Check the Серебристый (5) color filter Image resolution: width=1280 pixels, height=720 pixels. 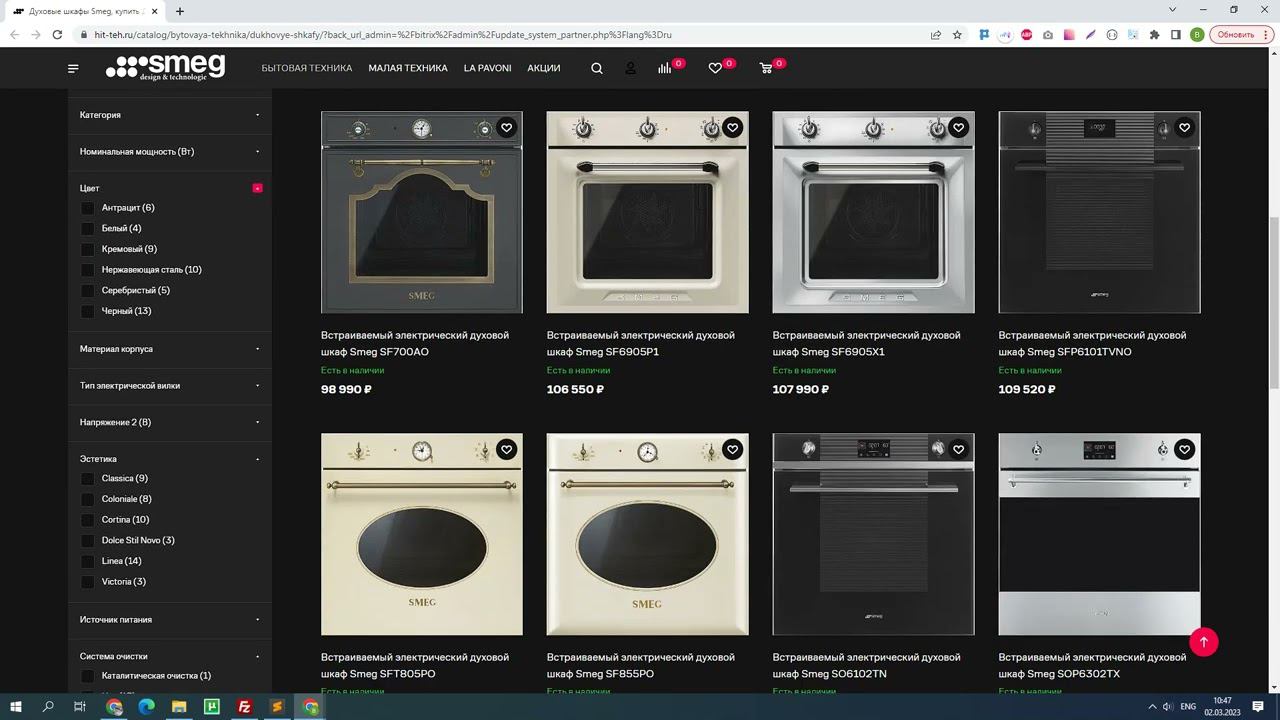(88, 291)
